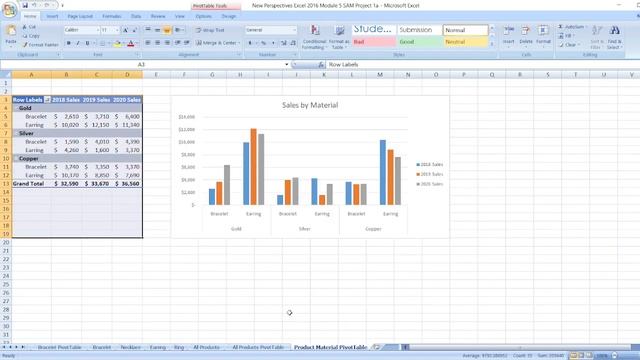This screenshot has width=640, height=360.
Task: Toggle Underline formatting
Action: (x=87, y=43)
